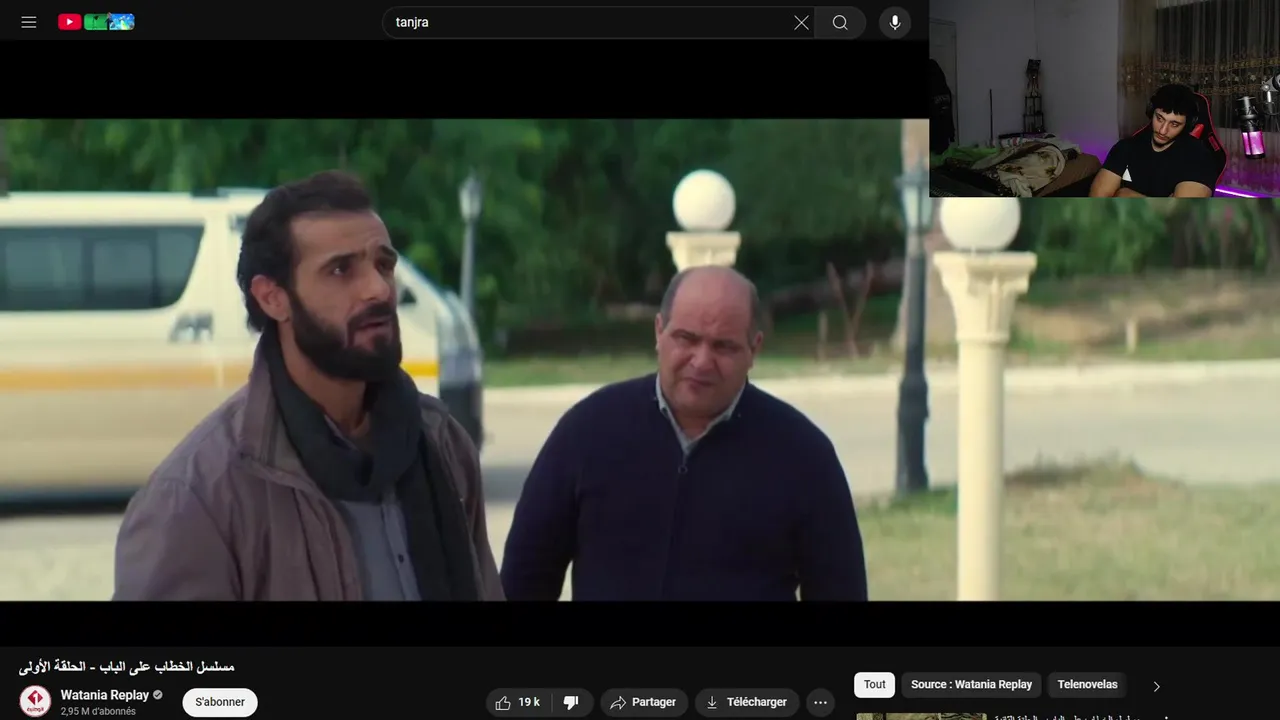This screenshot has width=1280, height=720.
Task: Open more actions three-dot menu
Action: click(x=820, y=702)
